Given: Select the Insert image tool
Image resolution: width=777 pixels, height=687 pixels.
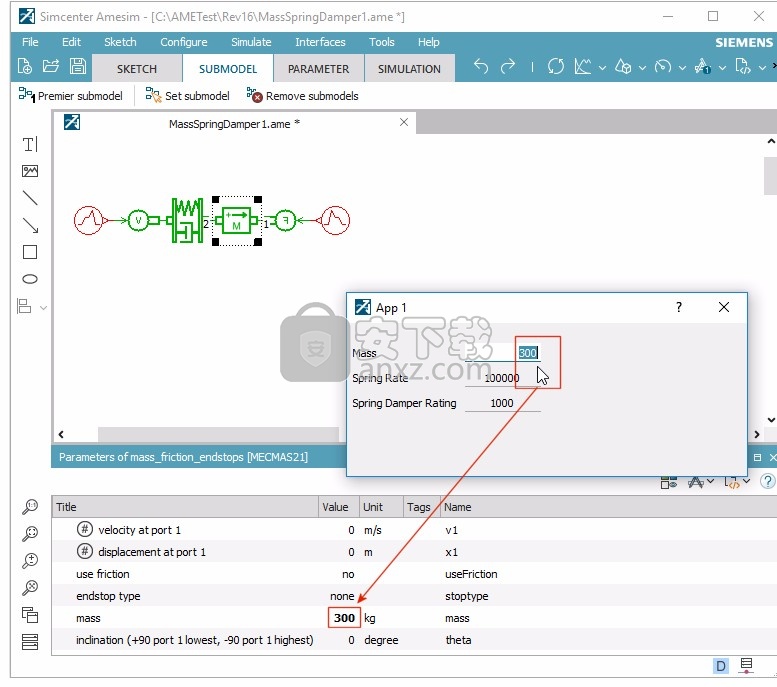Looking at the screenshot, I should coord(30,171).
